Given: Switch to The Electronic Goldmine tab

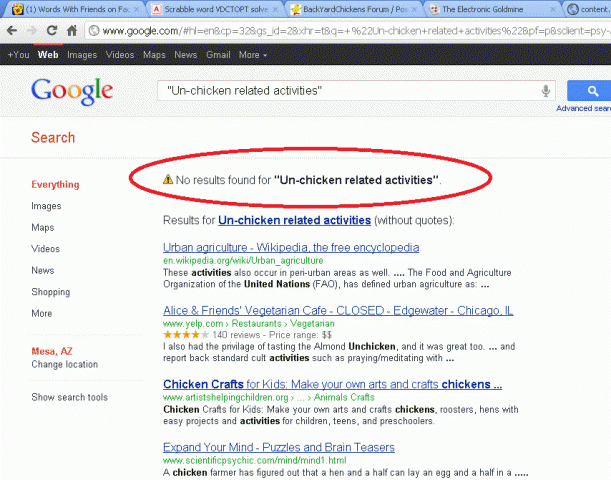Looking at the screenshot, I should (491, 9).
